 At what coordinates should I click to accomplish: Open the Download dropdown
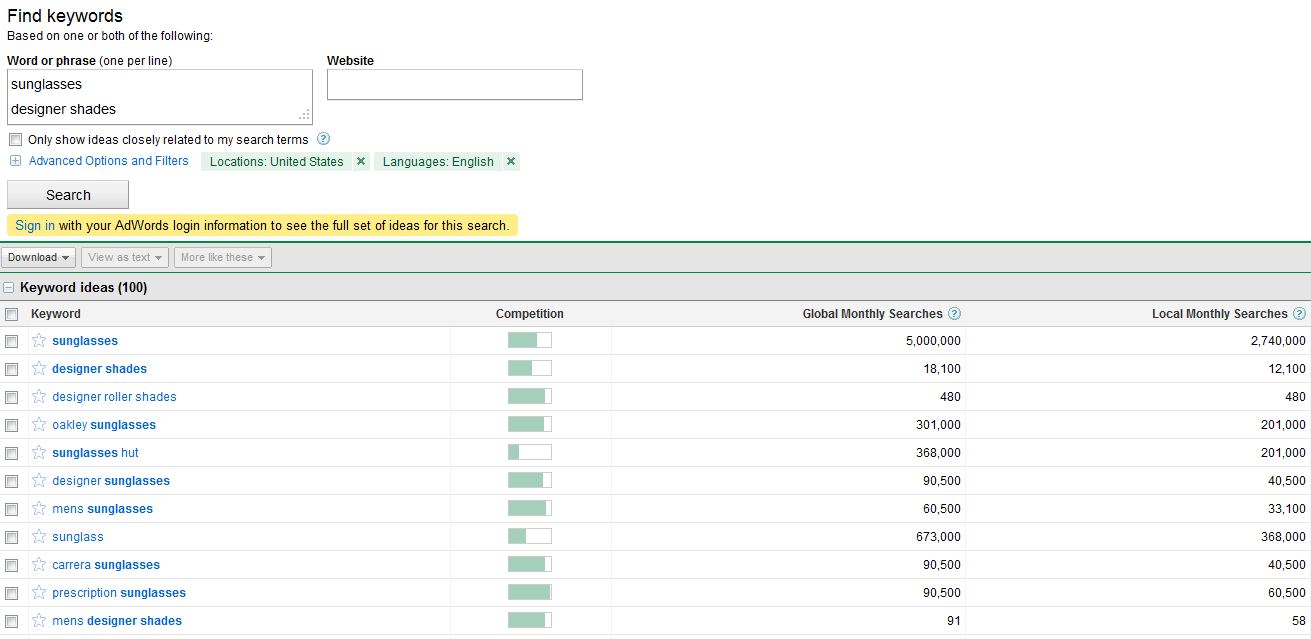click(x=39, y=257)
